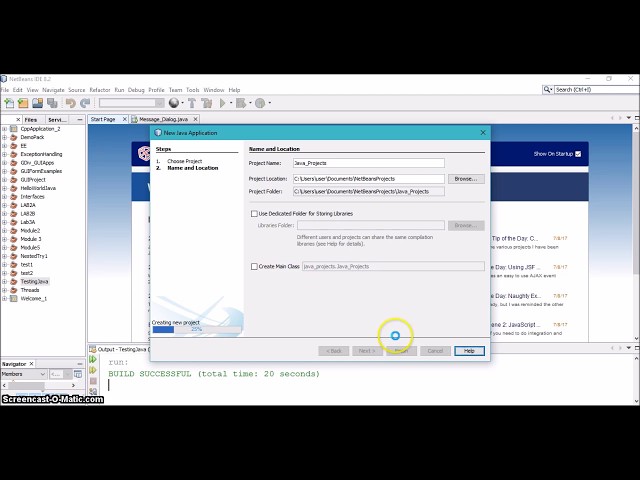Close the Message_Dialog.java tab

point(196,119)
